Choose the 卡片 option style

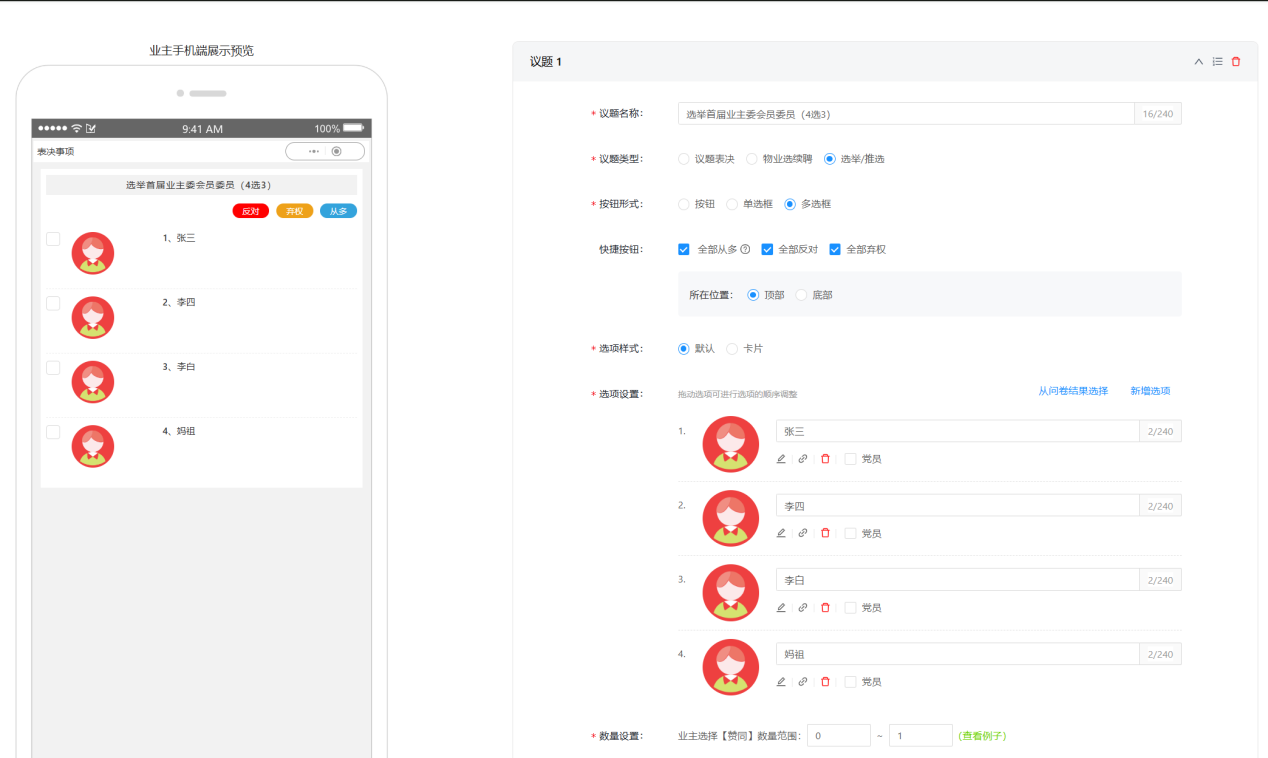coord(732,349)
